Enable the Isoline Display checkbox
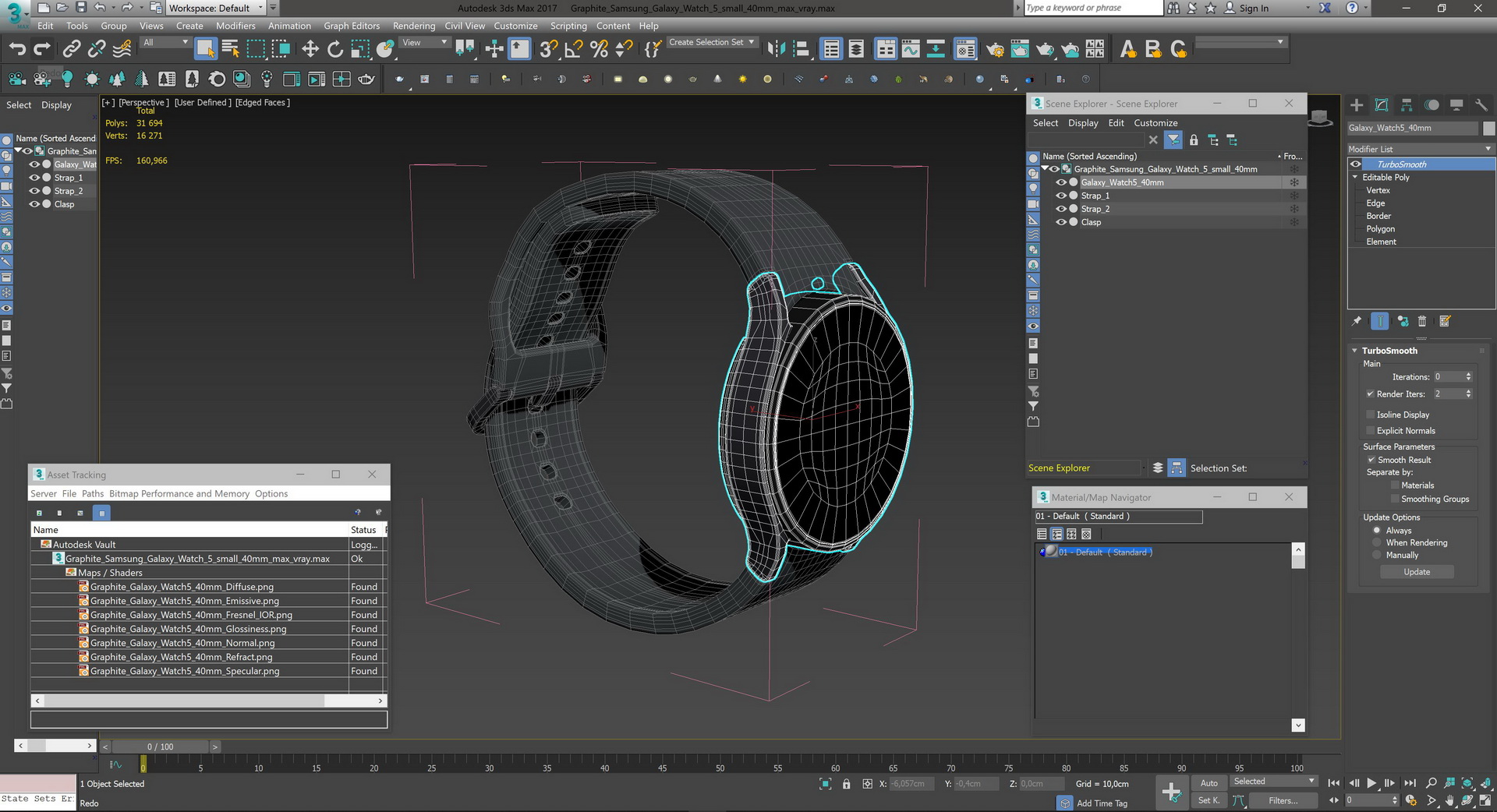Viewport: 1497px width, 812px height. [1370, 415]
